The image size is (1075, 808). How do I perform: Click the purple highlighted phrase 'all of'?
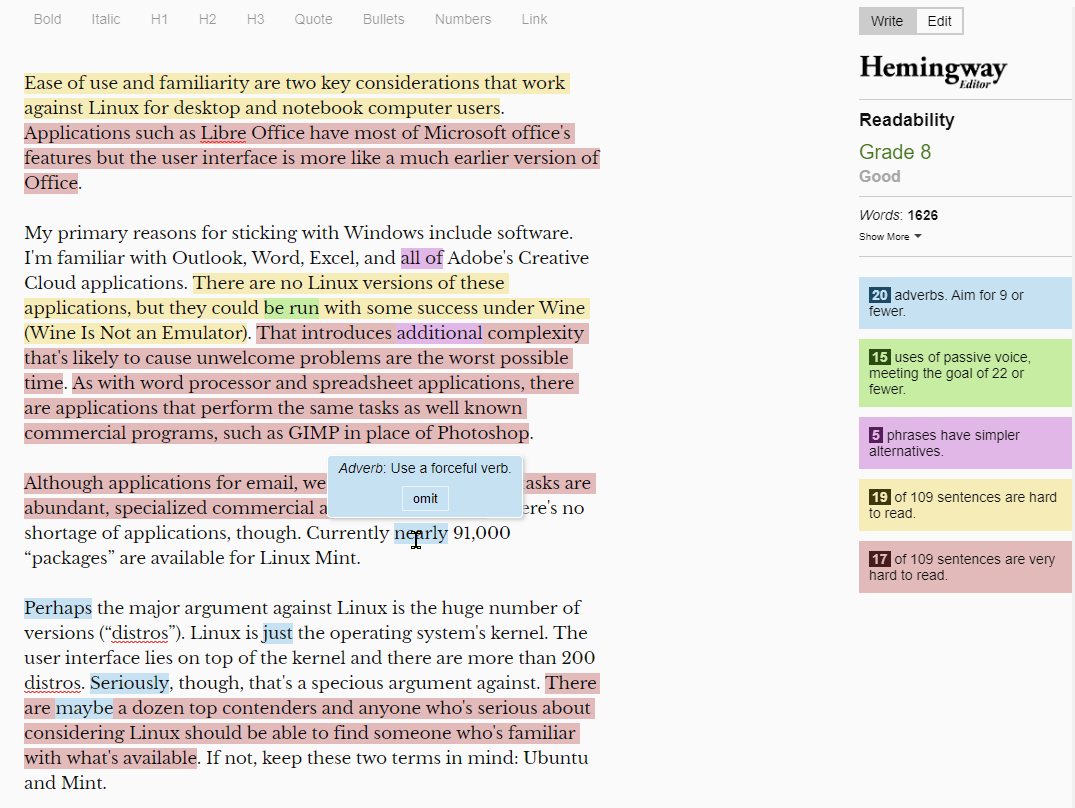click(x=422, y=258)
